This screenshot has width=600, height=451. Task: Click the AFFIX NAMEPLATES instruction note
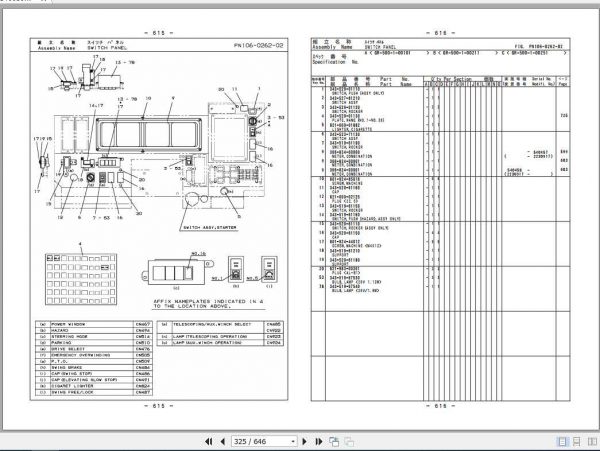coord(209,304)
